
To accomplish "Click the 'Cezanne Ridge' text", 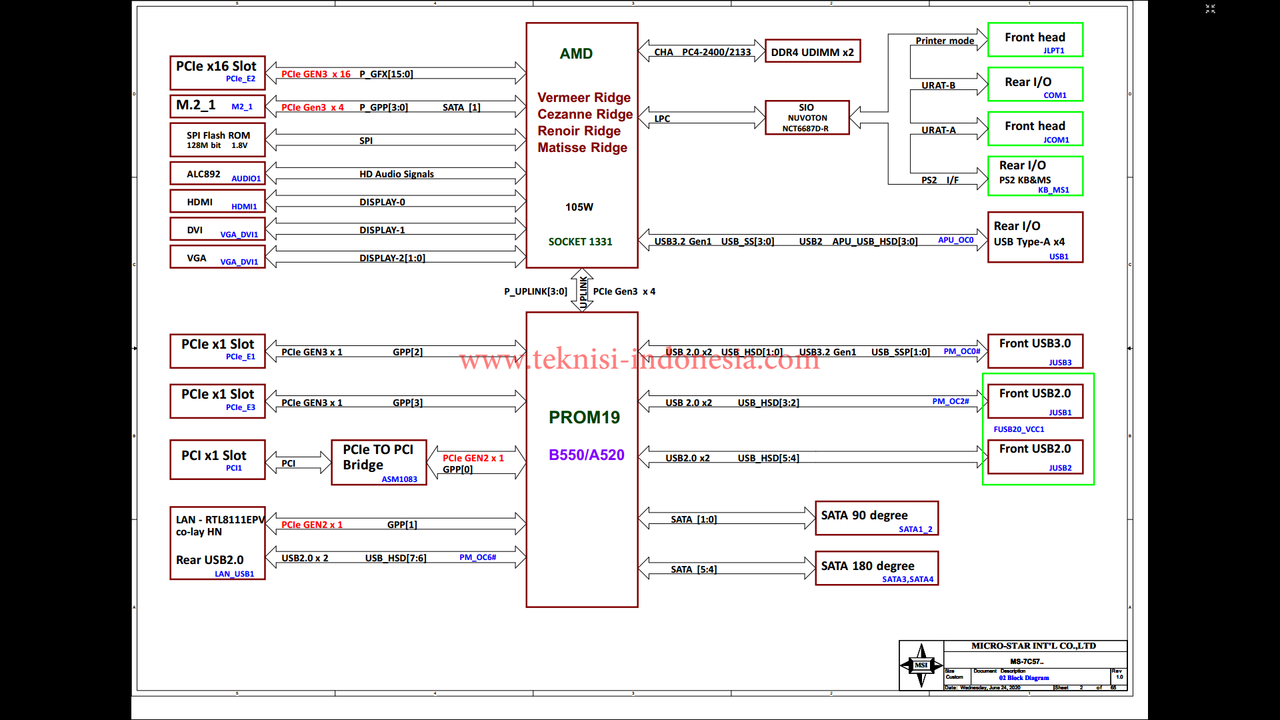I will coord(585,114).
